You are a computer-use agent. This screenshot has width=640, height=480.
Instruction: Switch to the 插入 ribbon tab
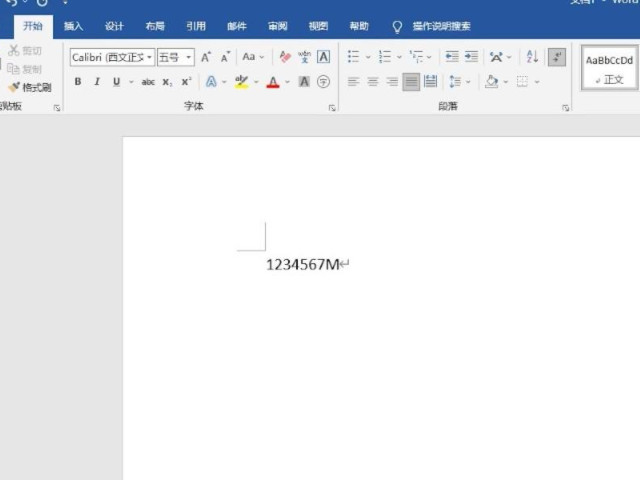(x=73, y=26)
